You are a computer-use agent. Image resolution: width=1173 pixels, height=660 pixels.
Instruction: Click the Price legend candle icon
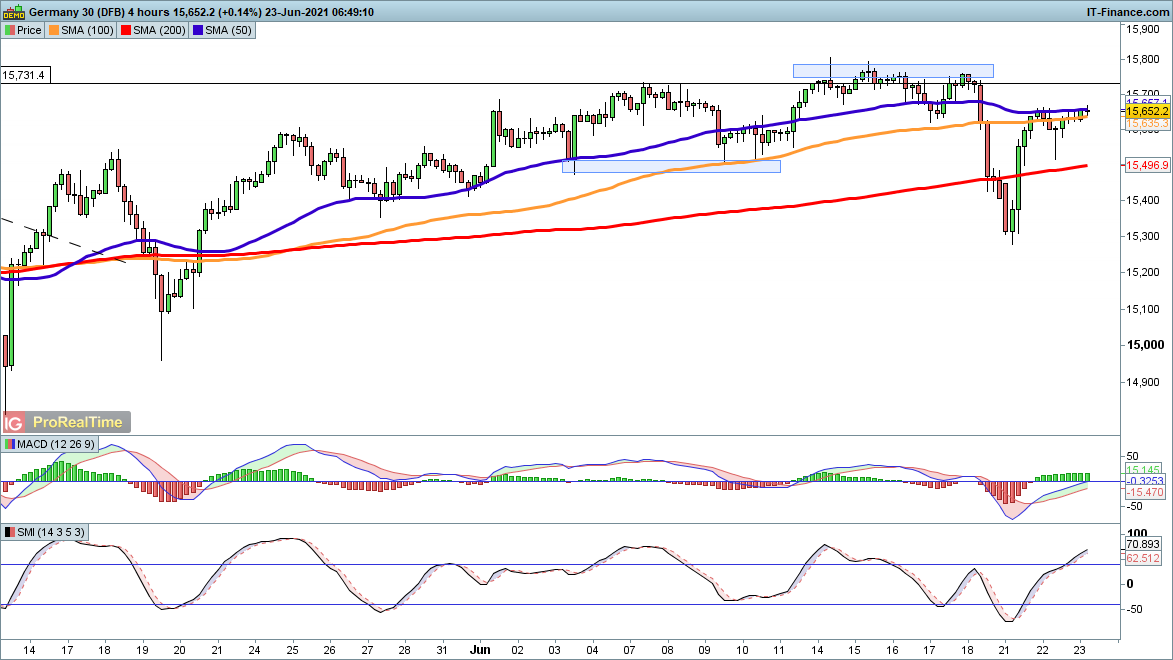tap(9, 30)
